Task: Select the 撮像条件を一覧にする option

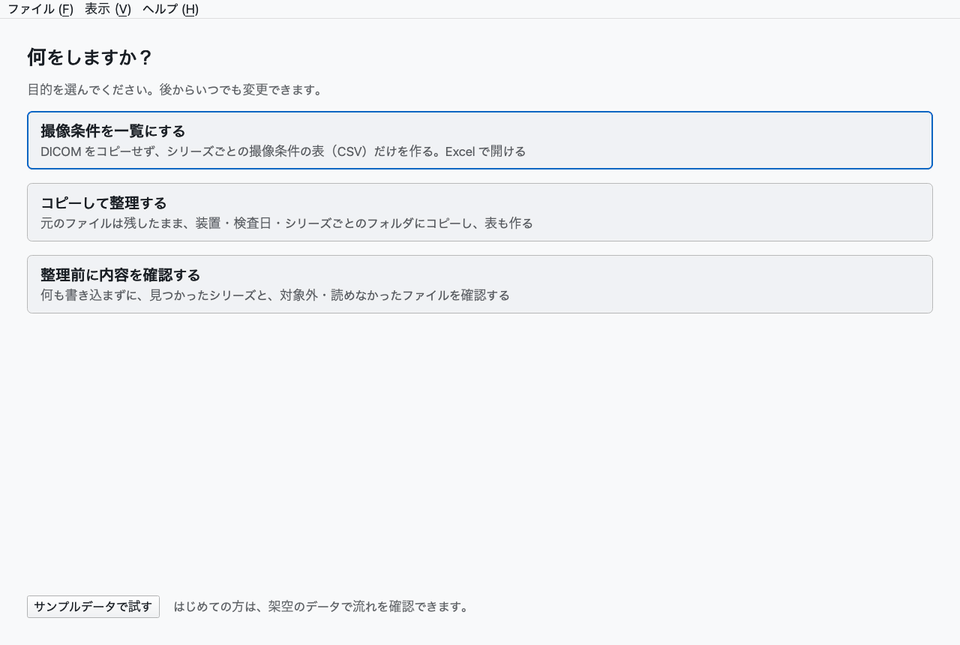Action: click(x=479, y=140)
